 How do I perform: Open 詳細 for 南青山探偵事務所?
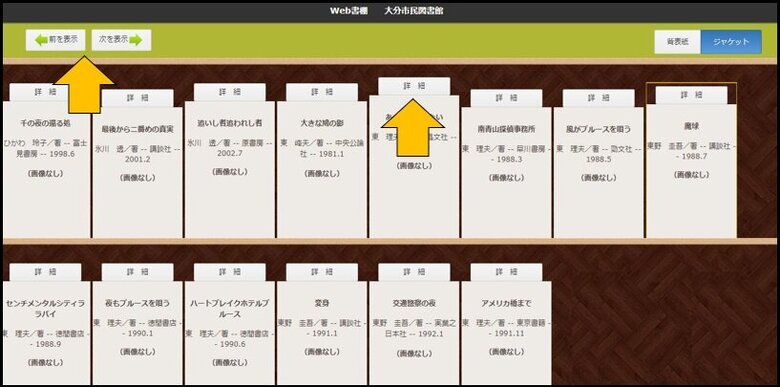506,98
